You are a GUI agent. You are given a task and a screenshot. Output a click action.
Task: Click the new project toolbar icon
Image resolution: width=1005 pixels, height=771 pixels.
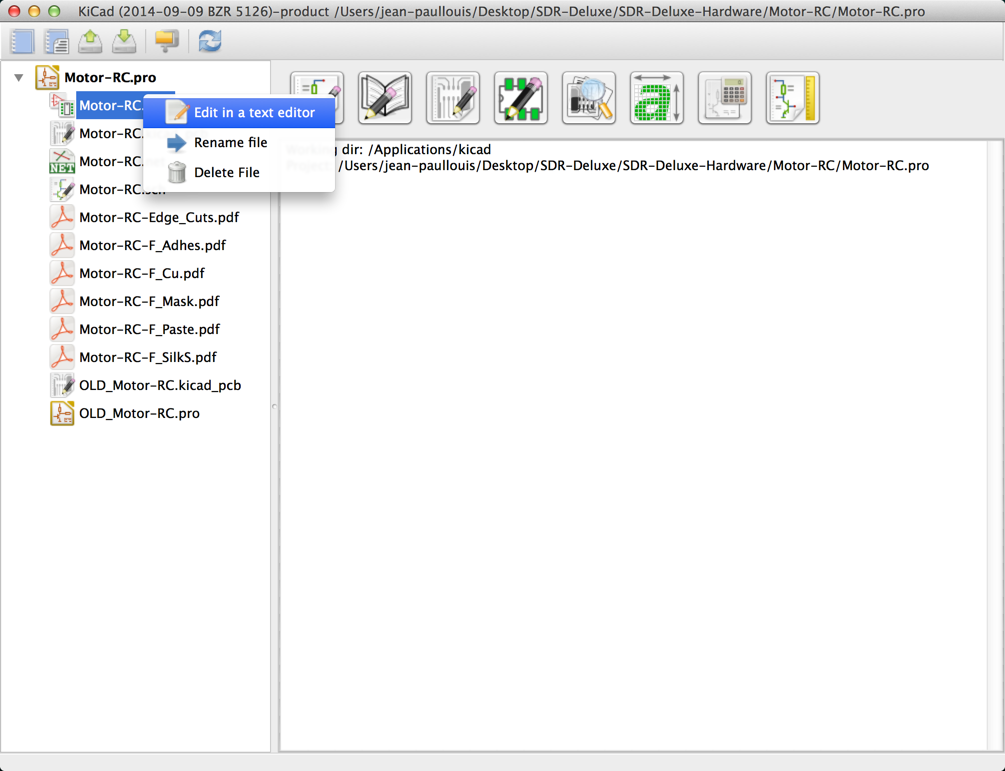[22, 41]
